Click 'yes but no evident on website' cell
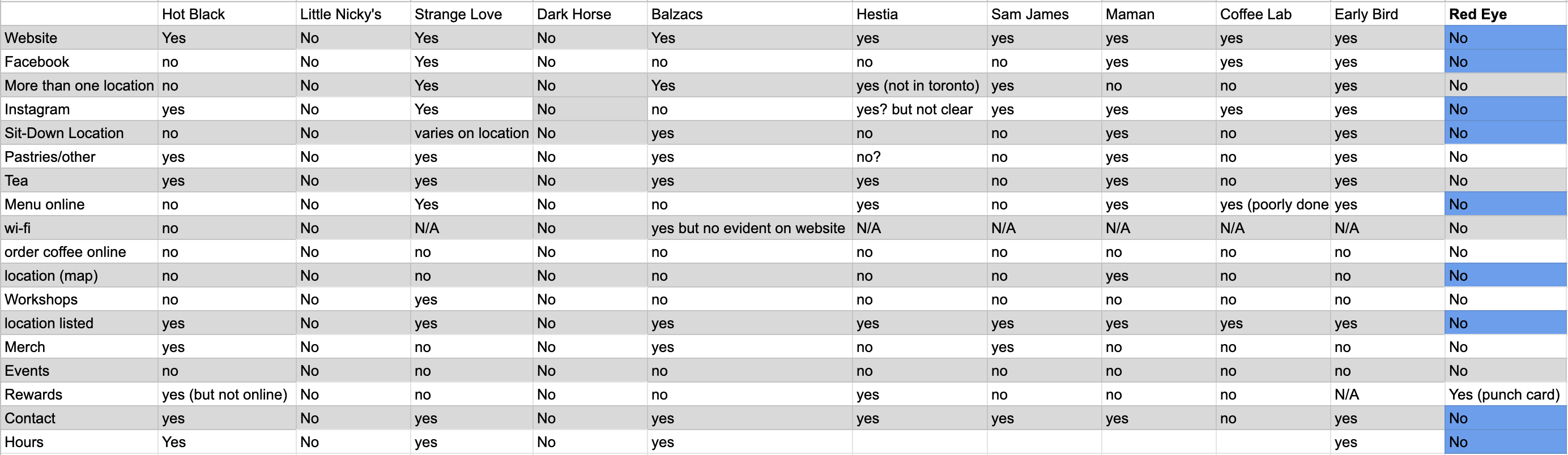Screen dimensions: 1568x455 pos(749,228)
